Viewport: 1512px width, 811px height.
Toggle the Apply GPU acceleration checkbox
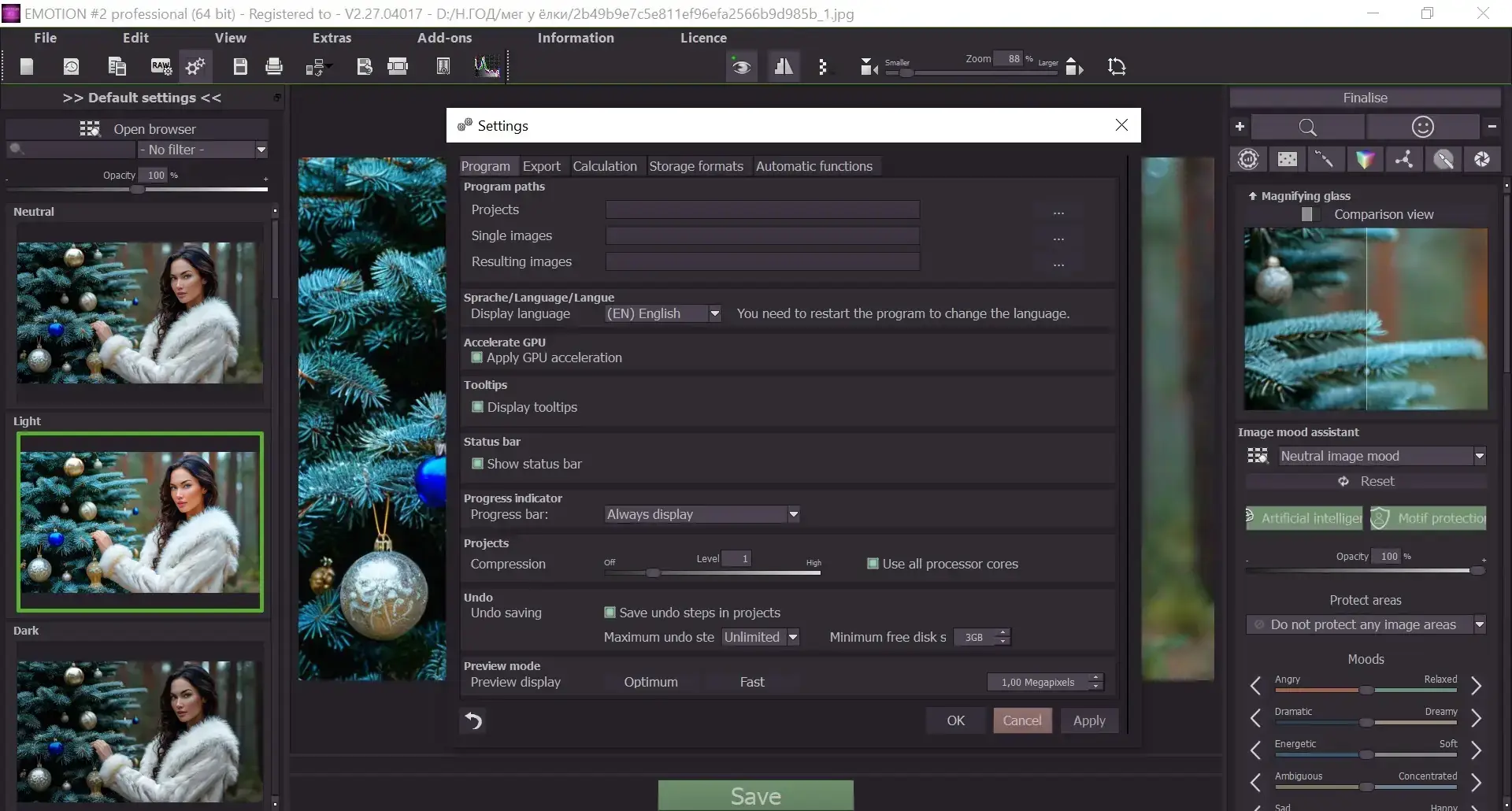(476, 357)
